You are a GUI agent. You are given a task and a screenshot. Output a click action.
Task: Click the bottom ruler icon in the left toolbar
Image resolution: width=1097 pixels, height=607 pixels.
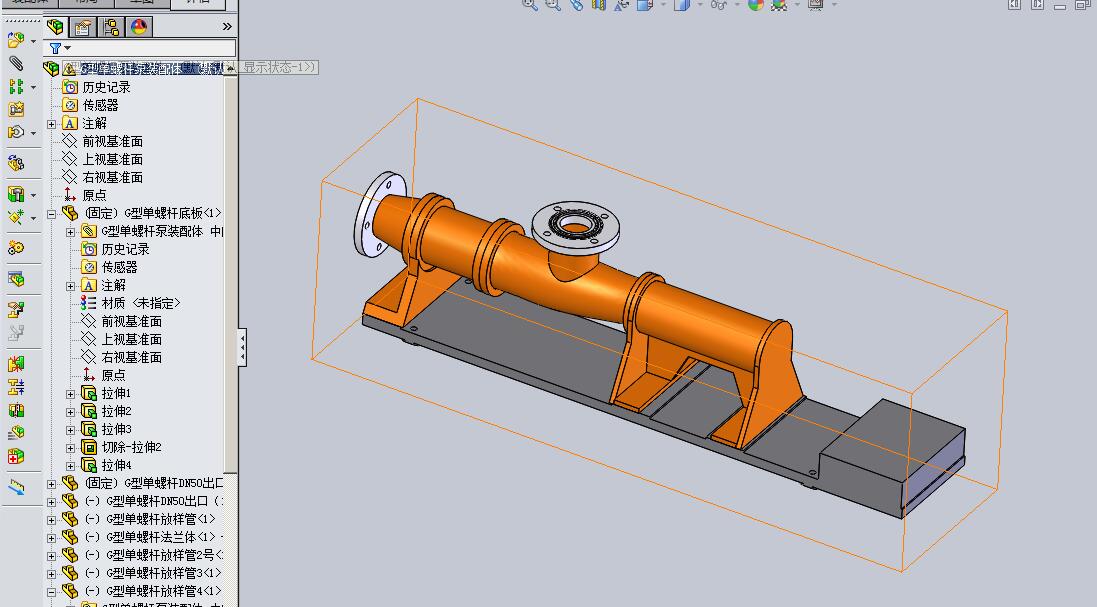(15, 487)
